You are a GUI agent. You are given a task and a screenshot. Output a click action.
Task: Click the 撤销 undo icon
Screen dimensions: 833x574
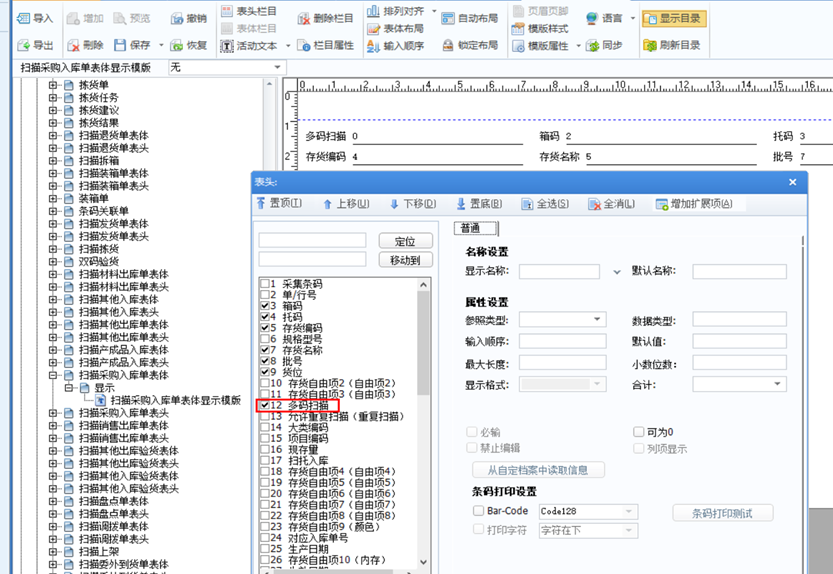coord(177,19)
